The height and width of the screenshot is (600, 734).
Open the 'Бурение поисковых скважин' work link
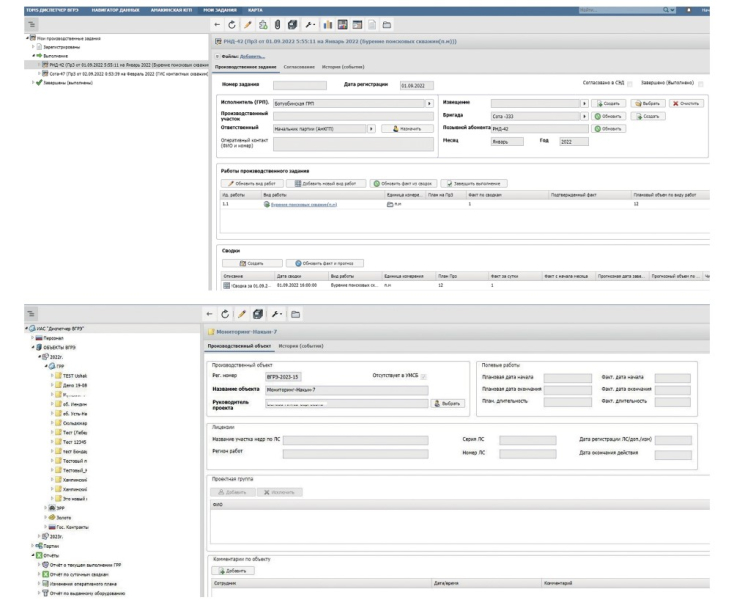point(304,205)
